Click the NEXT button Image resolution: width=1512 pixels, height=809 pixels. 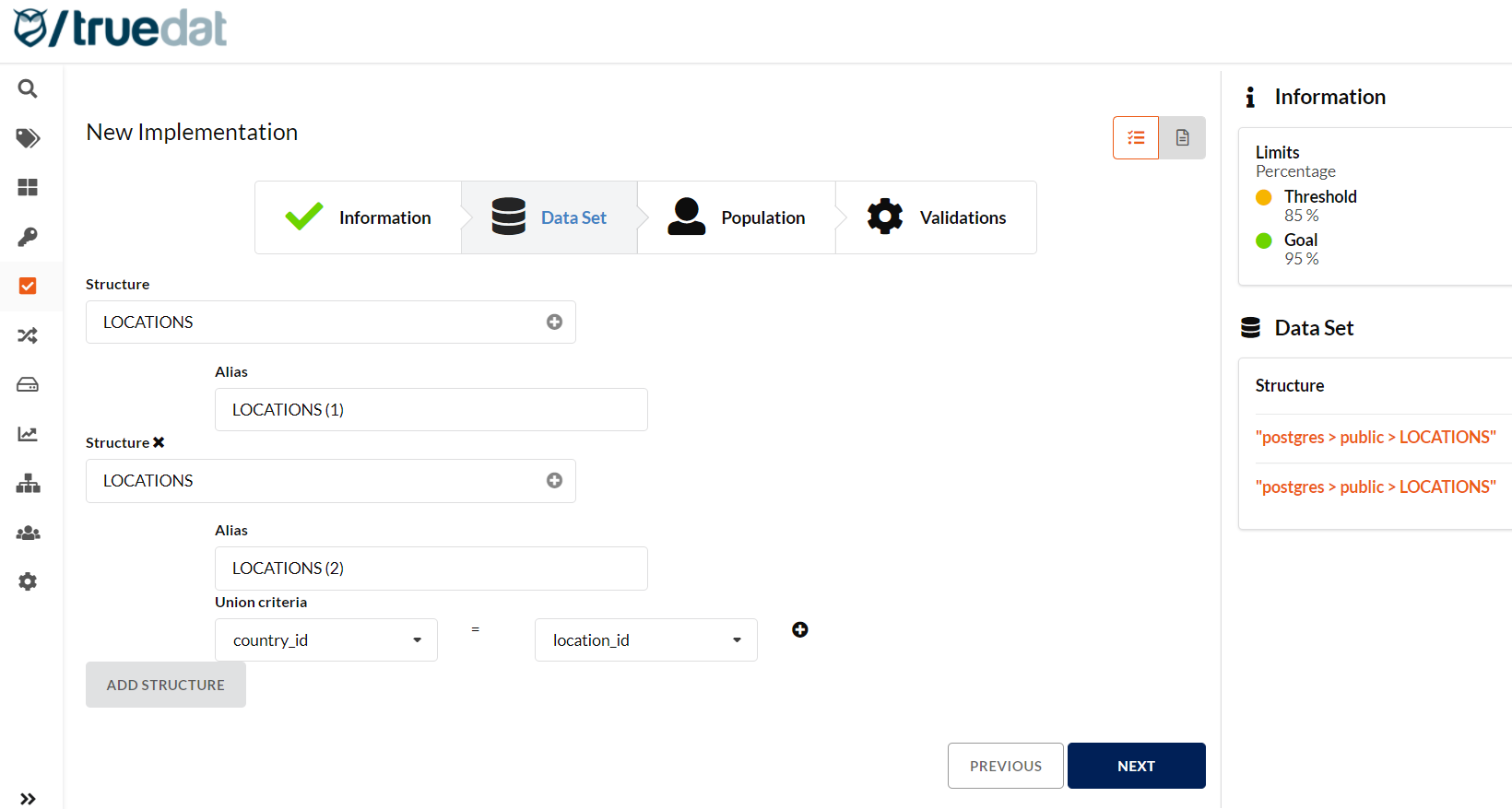tap(1136, 766)
